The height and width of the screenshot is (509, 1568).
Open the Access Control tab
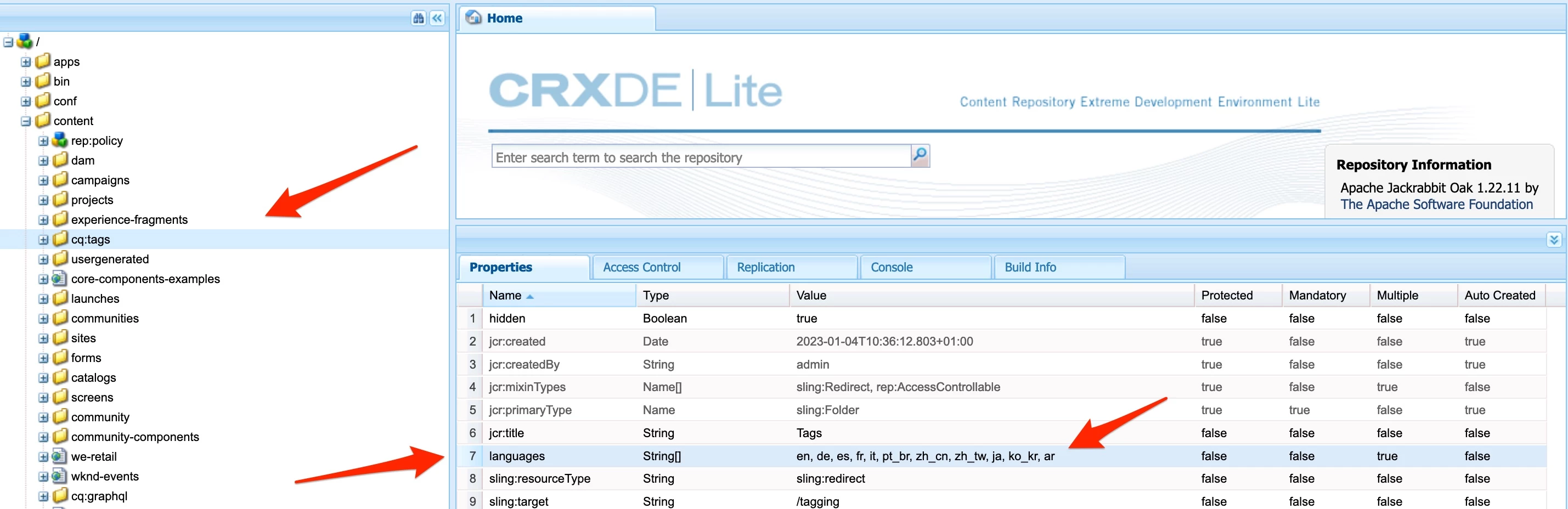coord(658,267)
